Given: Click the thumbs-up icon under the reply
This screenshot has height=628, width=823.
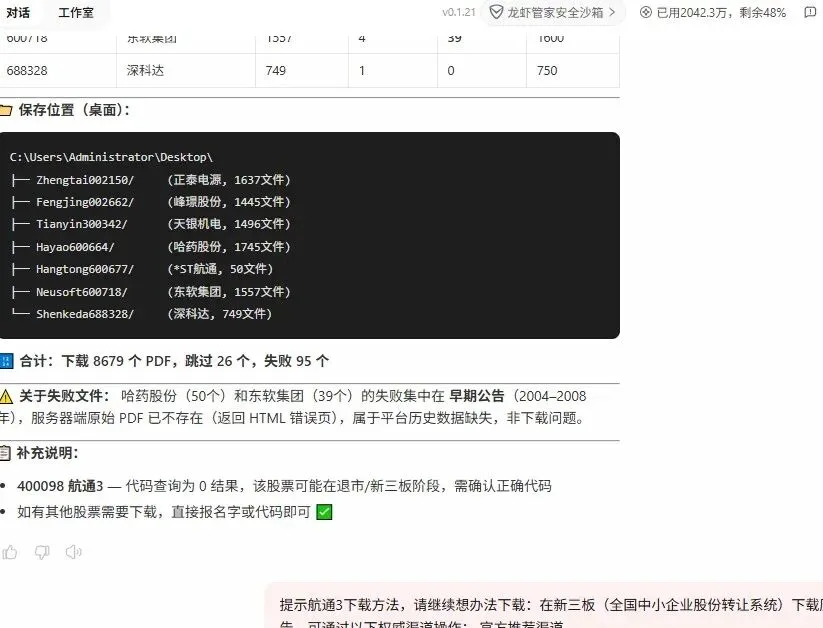Looking at the screenshot, I should tap(9, 552).
